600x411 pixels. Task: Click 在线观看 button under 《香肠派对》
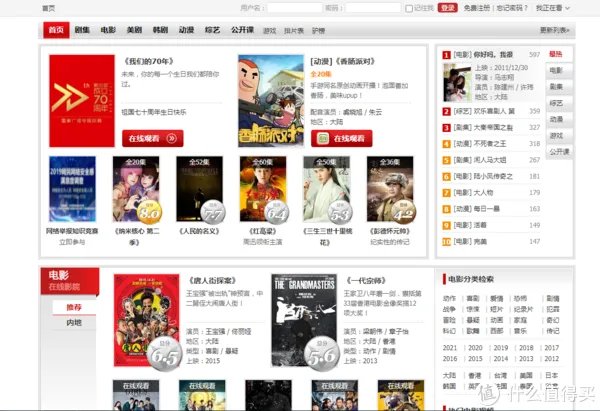pos(341,138)
